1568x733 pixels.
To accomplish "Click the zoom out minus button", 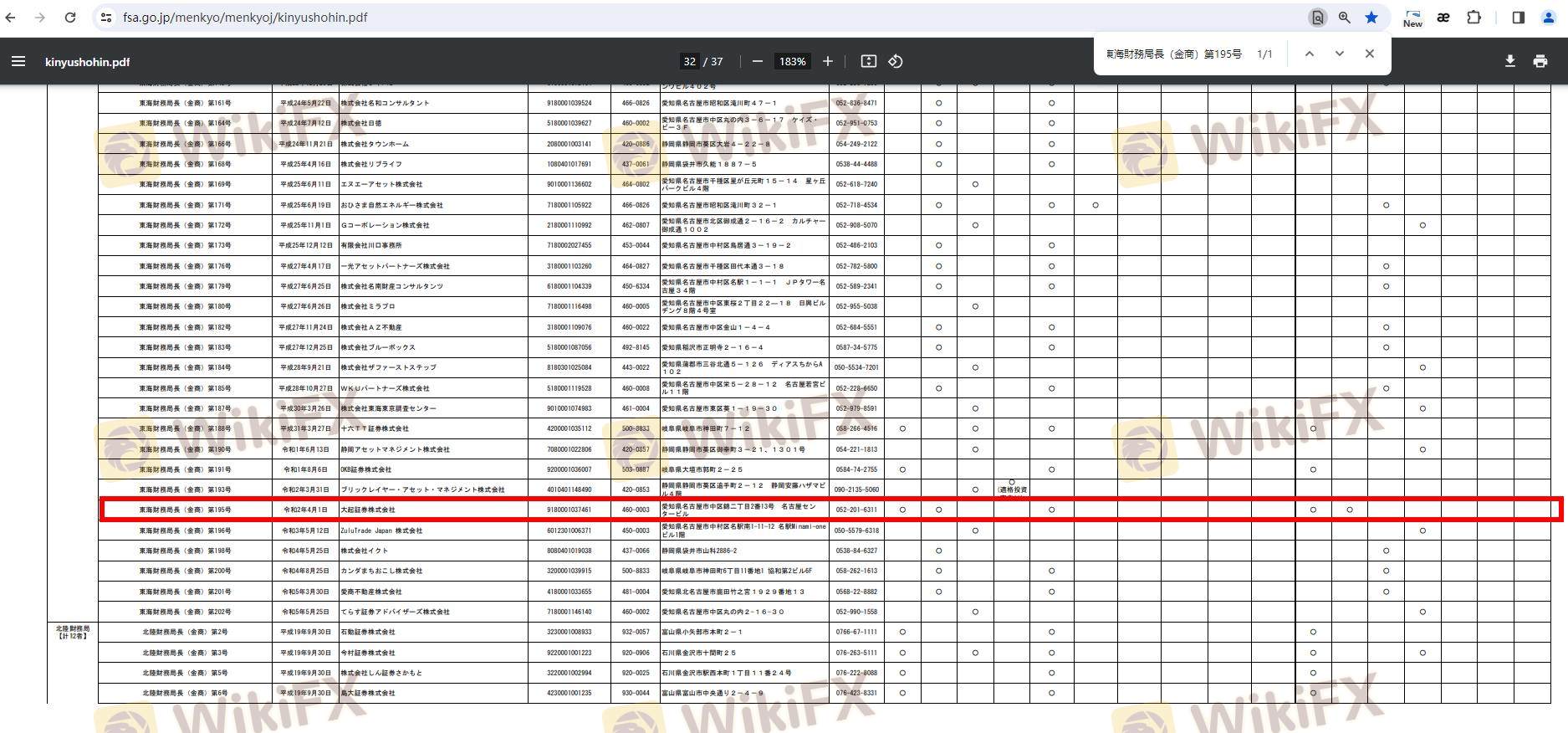I will tap(758, 61).
